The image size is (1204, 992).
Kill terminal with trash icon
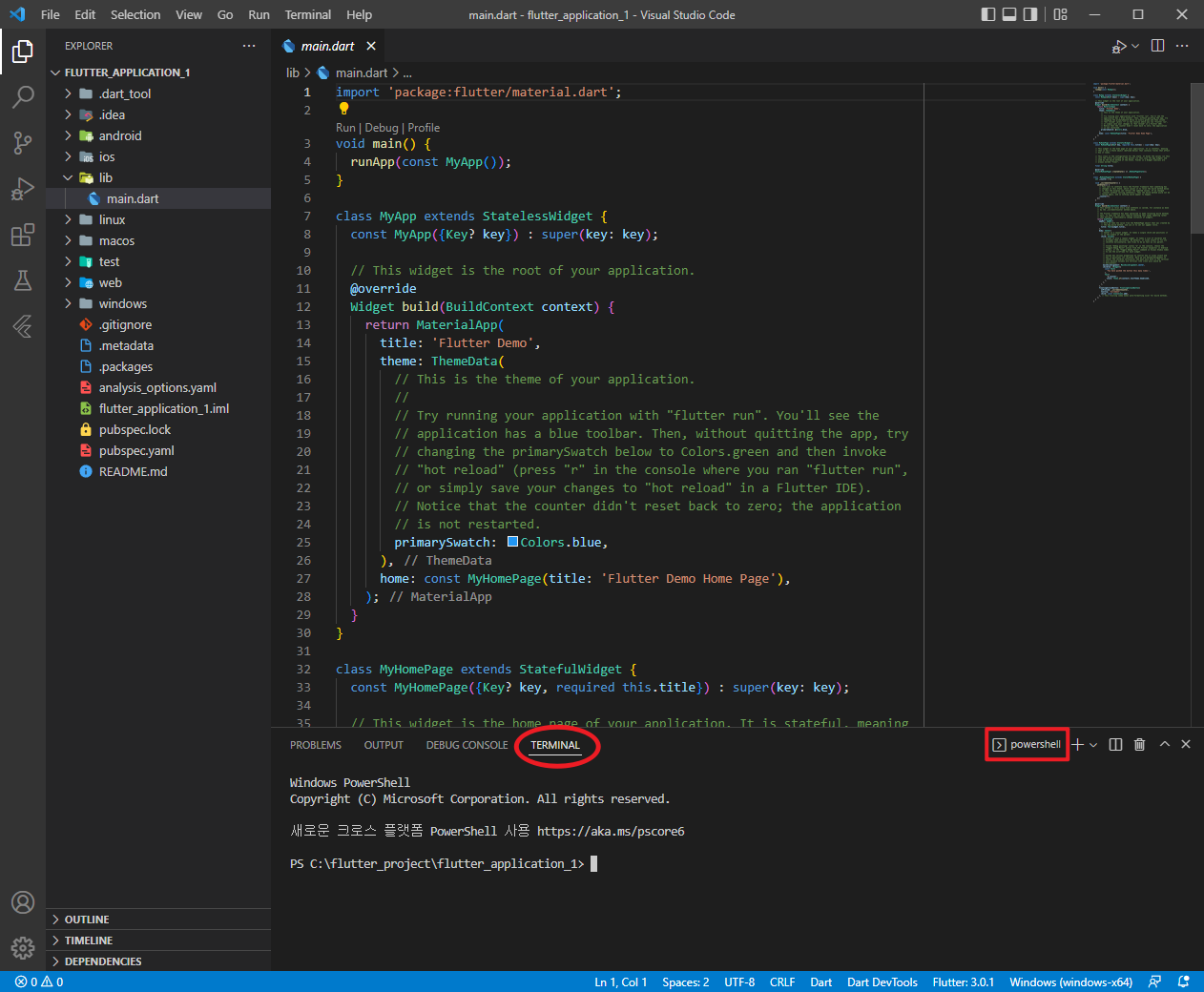[x=1139, y=744]
